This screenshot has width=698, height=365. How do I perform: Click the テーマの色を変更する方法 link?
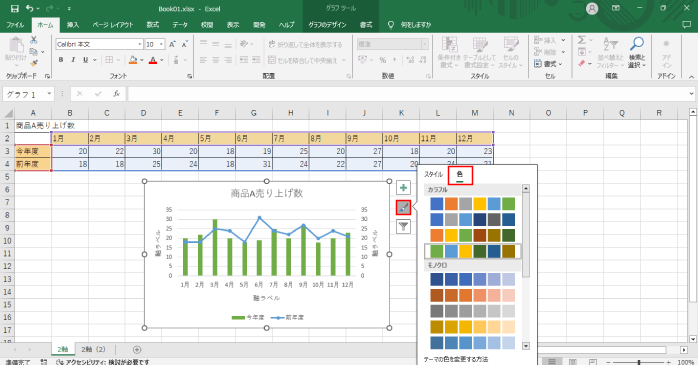pos(455,359)
